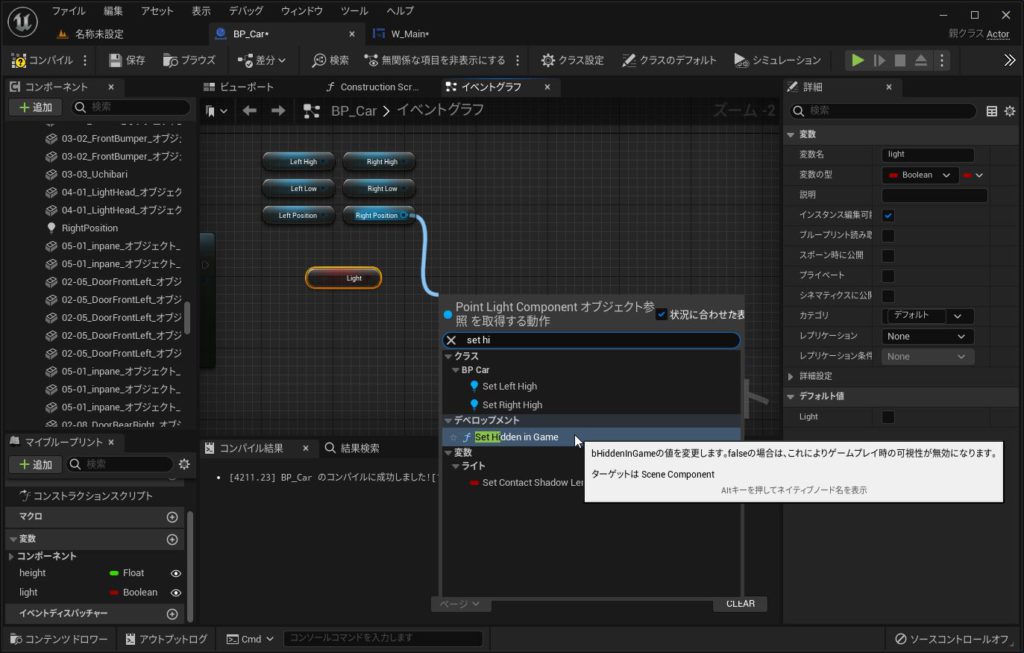Open クラス設定 class settings
The width and height of the screenshot is (1024, 653).
pos(573,60)
